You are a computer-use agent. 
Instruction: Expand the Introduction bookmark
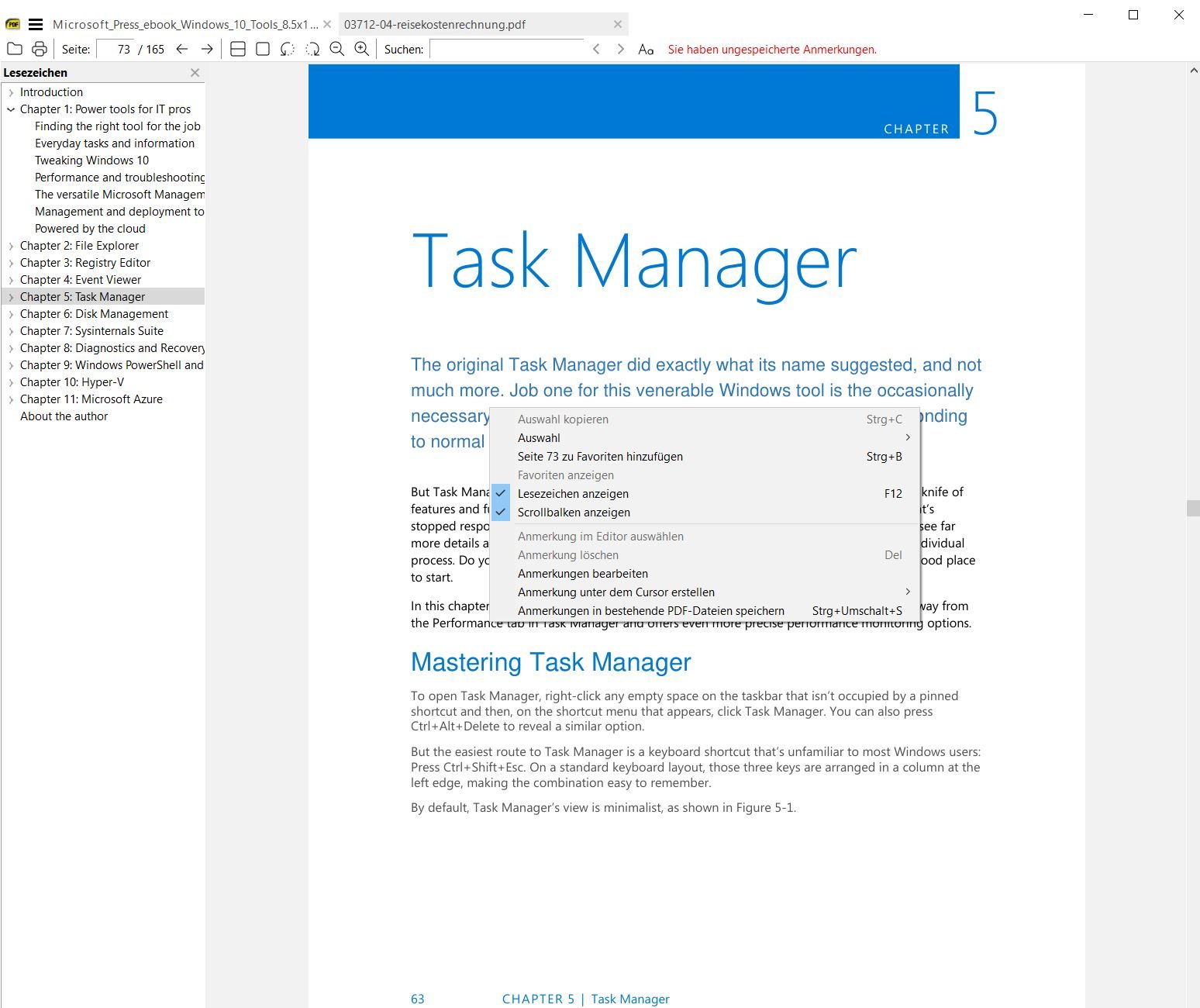pos(11,92)
